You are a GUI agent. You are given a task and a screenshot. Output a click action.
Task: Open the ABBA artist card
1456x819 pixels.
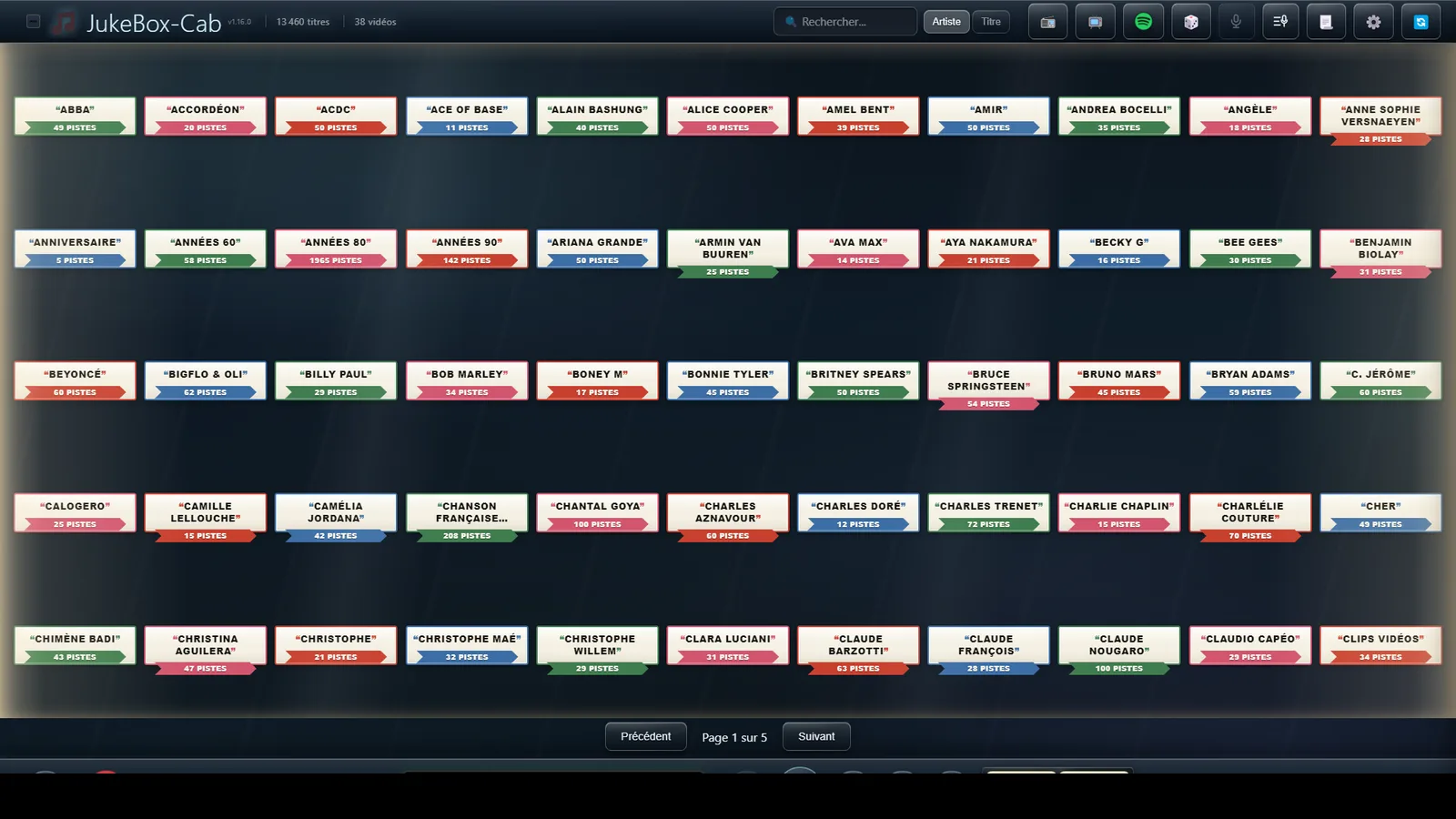pos(75,116)
